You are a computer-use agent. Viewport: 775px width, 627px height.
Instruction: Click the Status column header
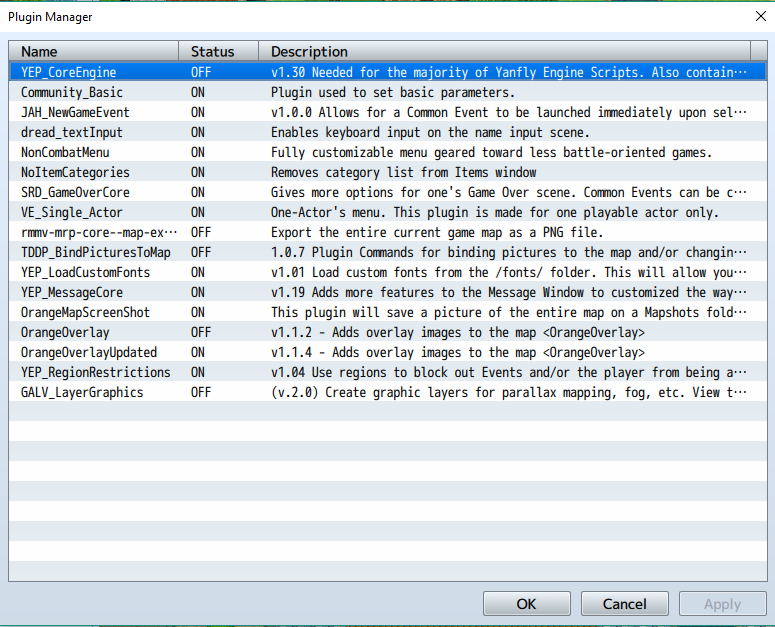click(x=218, y=51)
